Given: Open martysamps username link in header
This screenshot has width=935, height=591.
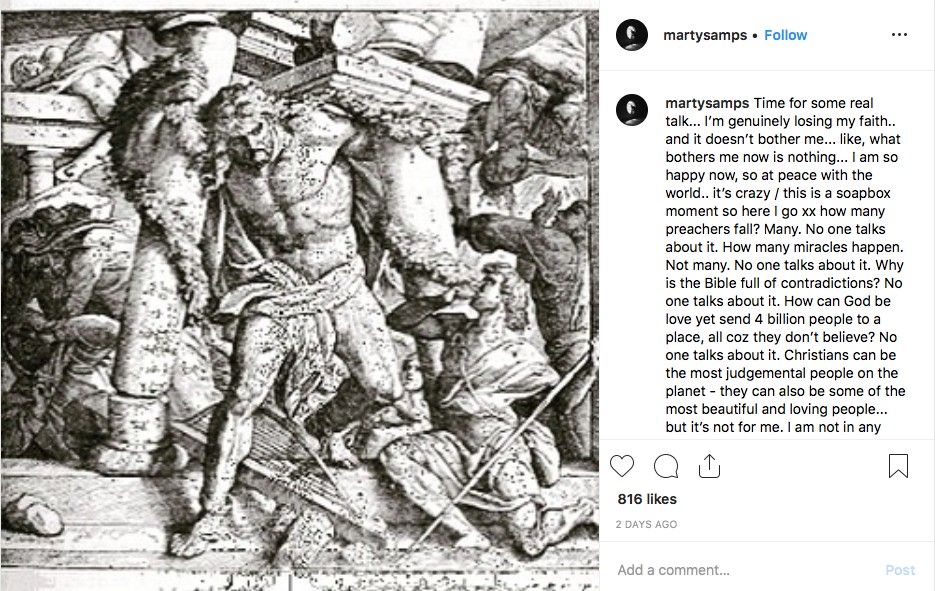Looking at the screenshot, I should coord(705,35).
